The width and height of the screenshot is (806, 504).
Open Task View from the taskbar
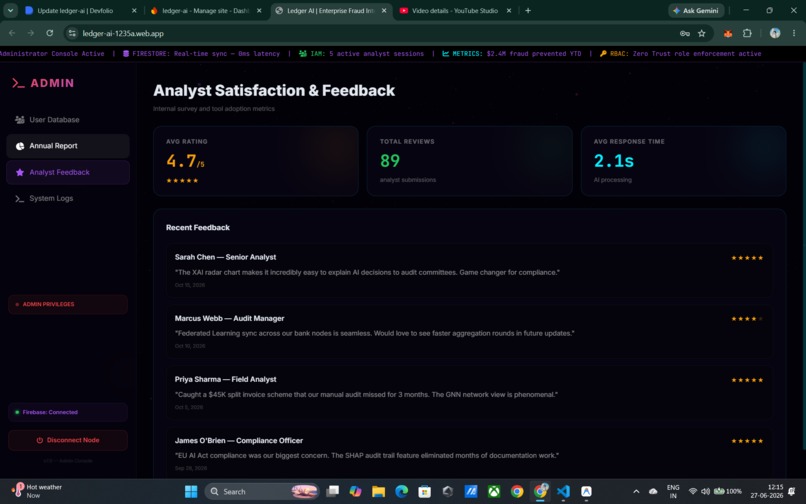(333, 492)
